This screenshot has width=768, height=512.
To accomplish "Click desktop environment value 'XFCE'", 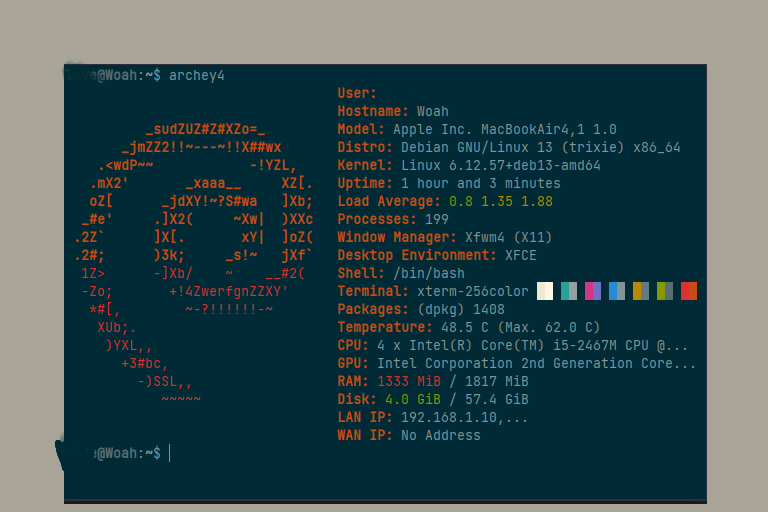I will pyautogui.click(x=521, y=255).
